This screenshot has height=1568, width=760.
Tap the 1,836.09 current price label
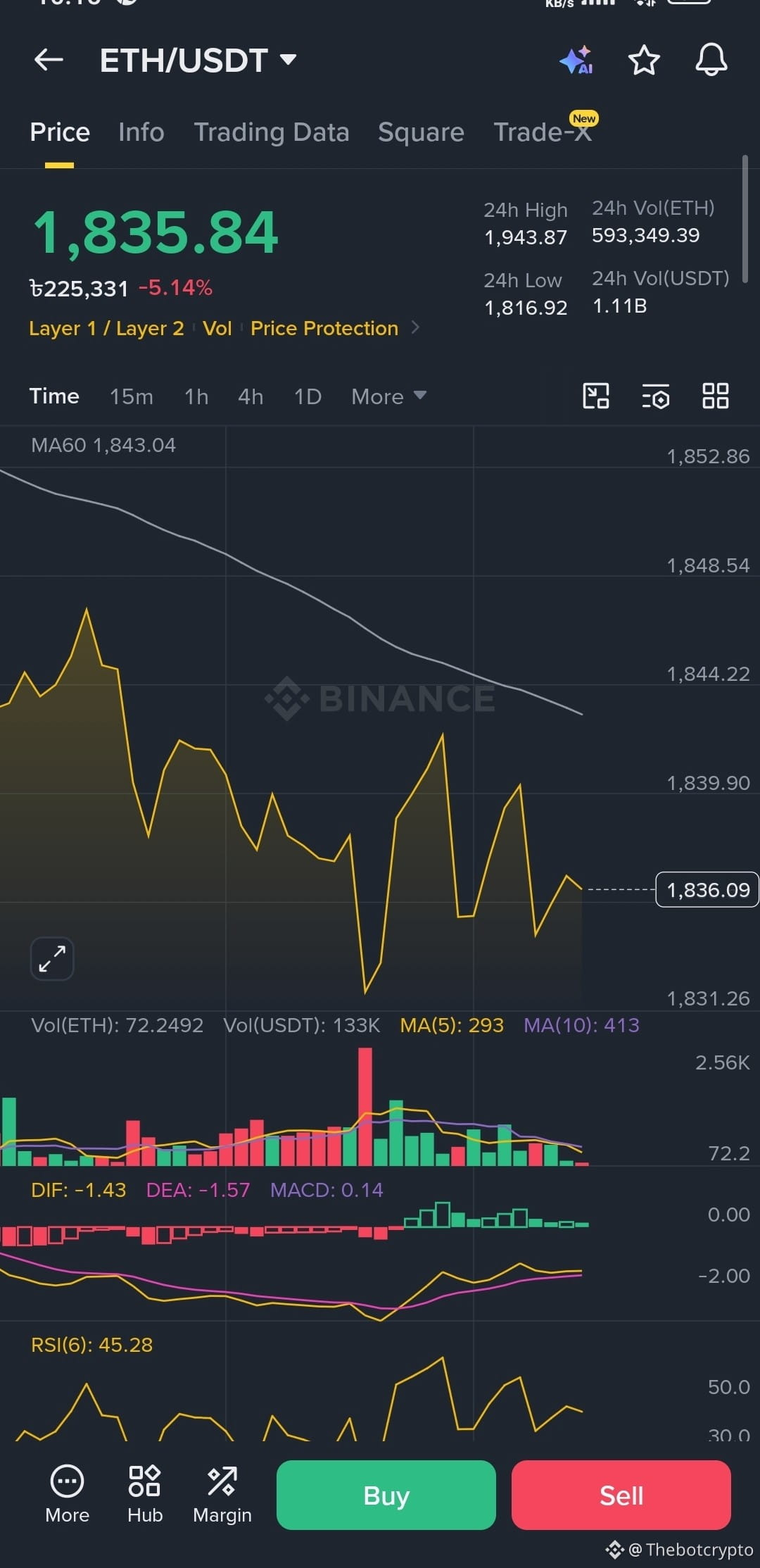[x=707, y=890]
